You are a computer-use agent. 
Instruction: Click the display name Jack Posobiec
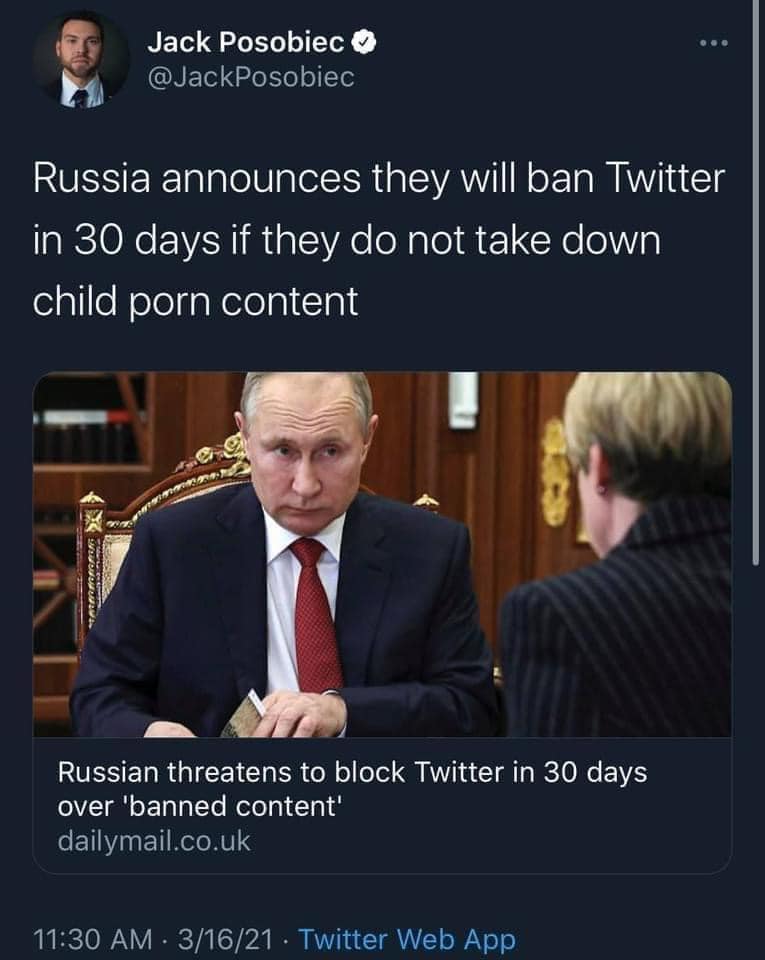pos(246,42)
